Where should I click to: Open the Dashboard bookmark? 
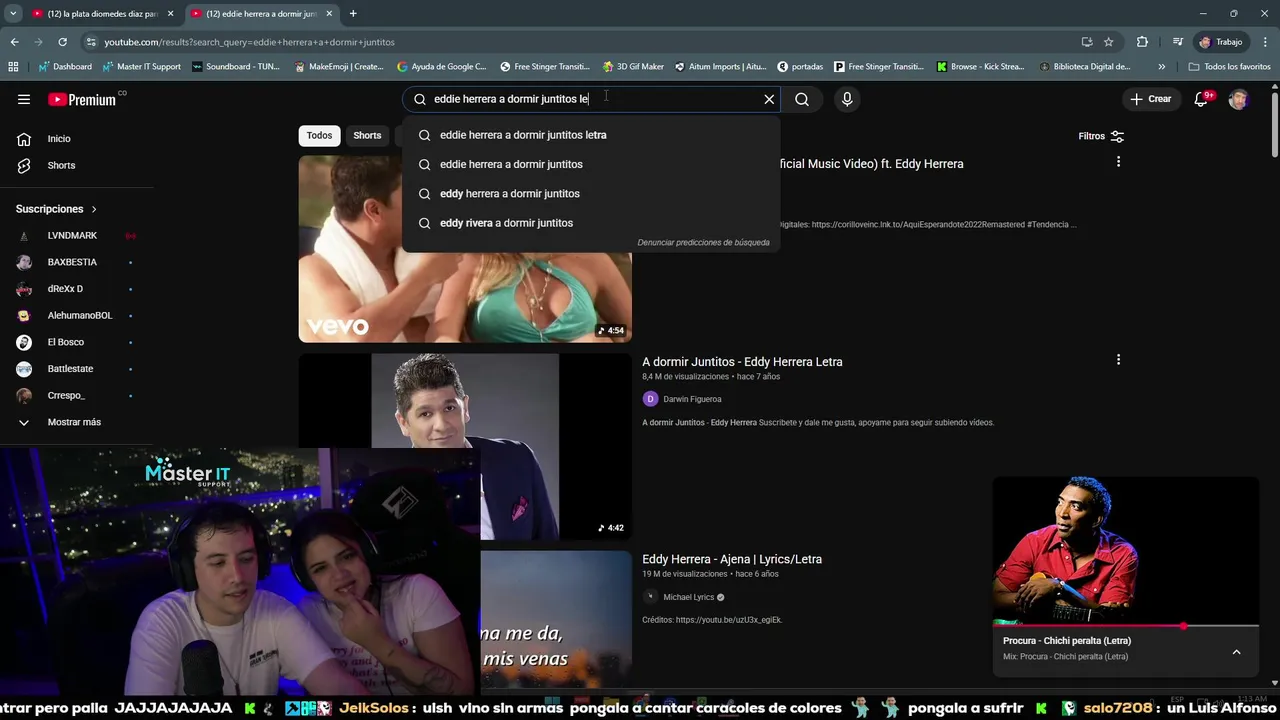pyautogui.click(x=65, y=67)
